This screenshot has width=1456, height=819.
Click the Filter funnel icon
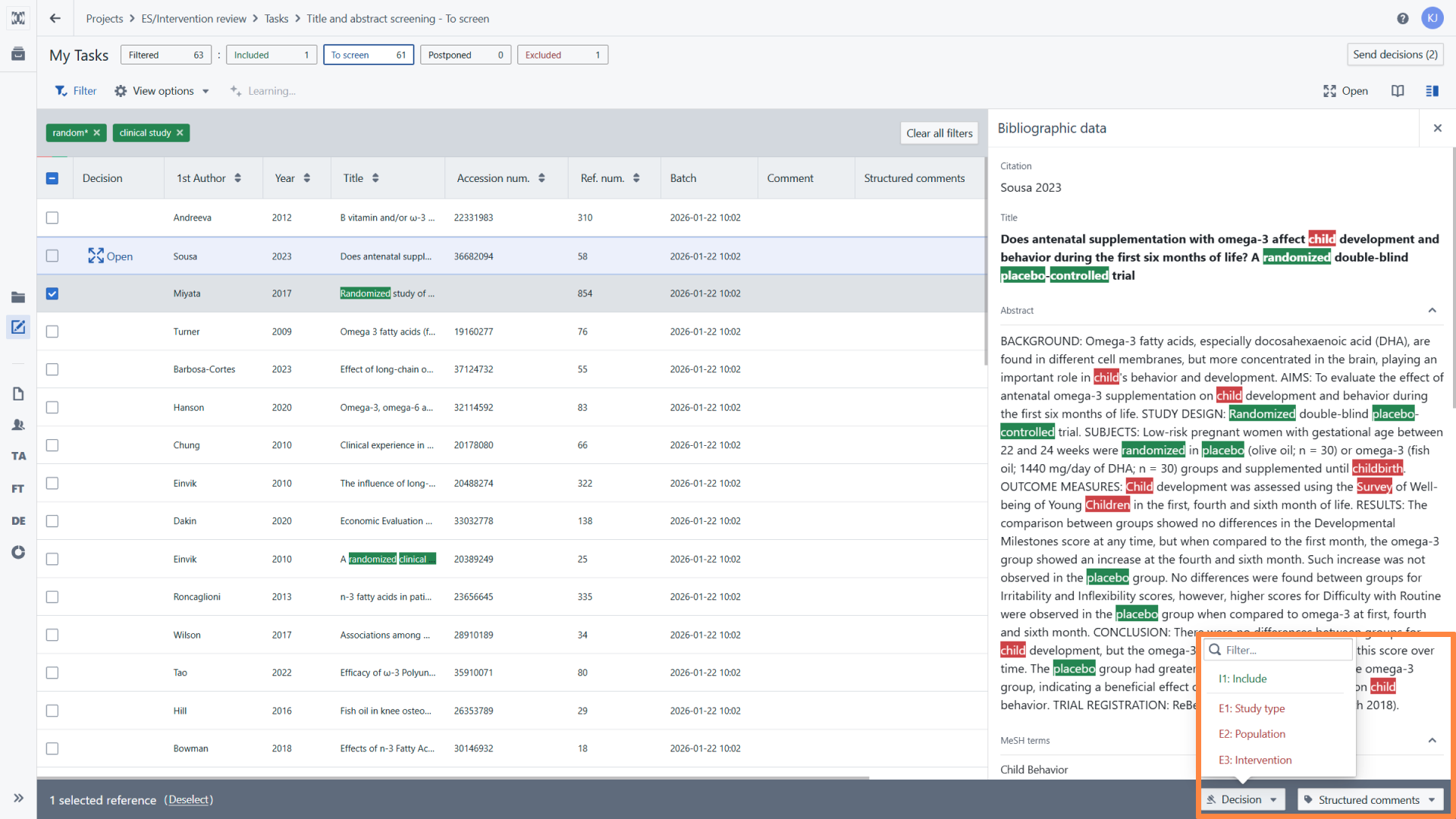61,91
